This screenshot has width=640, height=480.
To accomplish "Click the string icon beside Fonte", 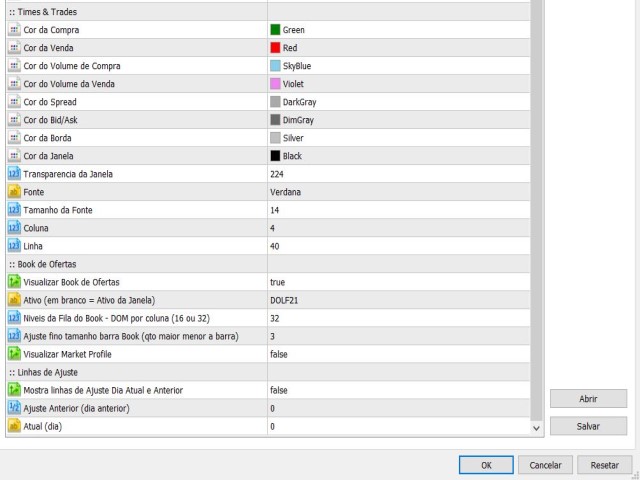I will (14, 192).
